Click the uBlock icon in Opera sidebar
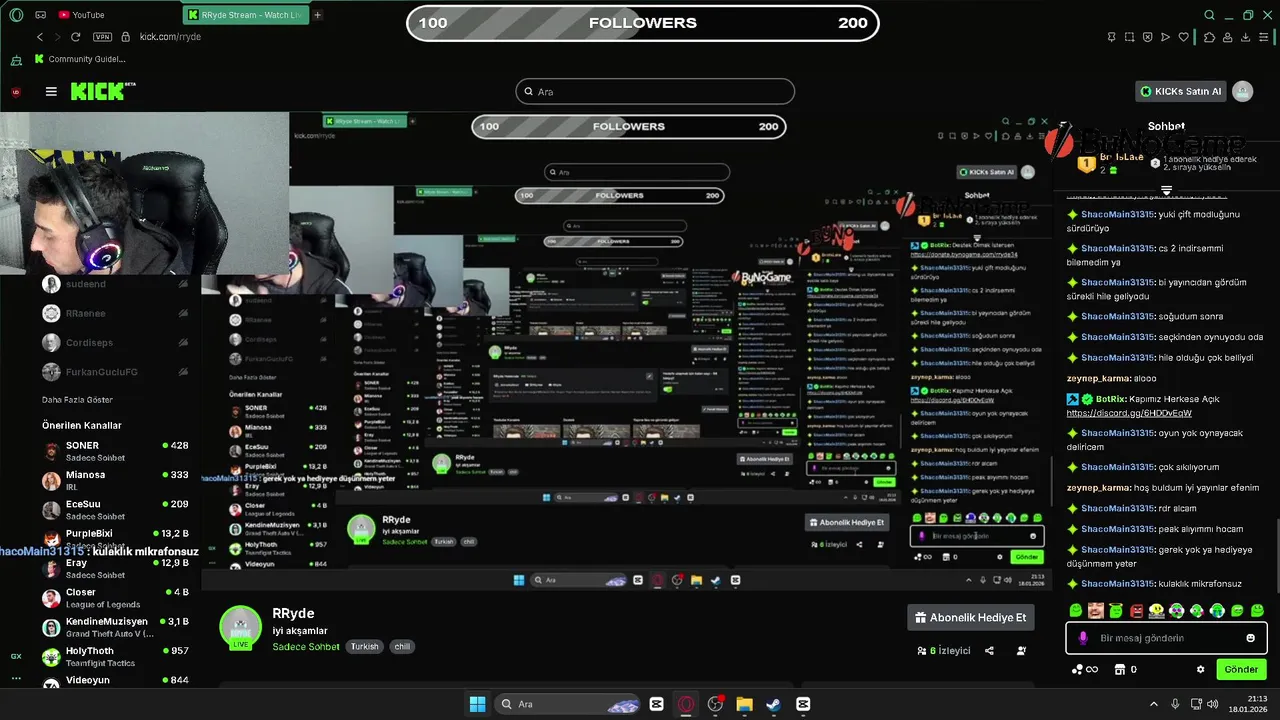 coord(16,92)
